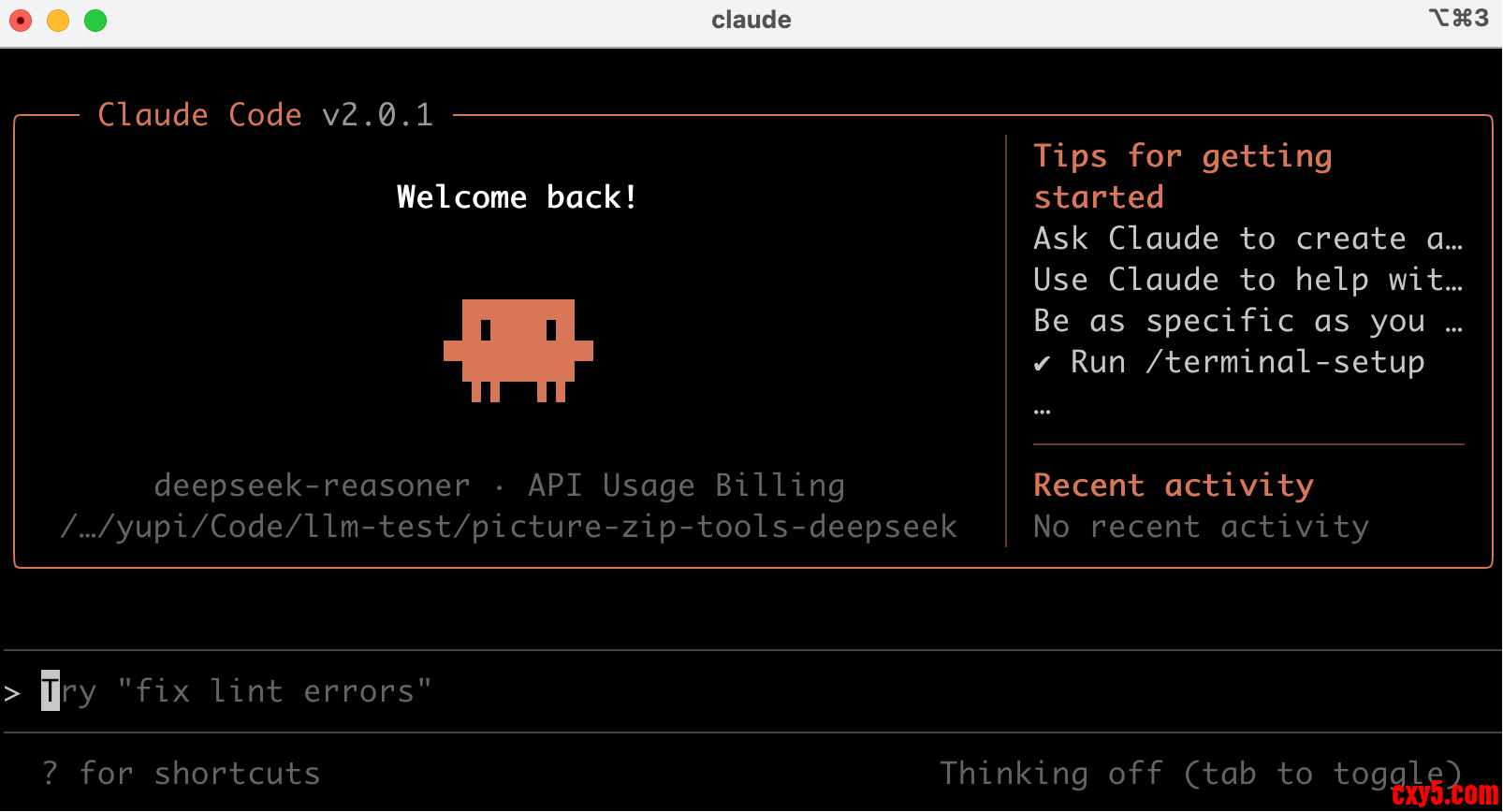Click the "Claude Code v2.0.1" header
The image size is (1503, 812).
[x=266, y=115]
